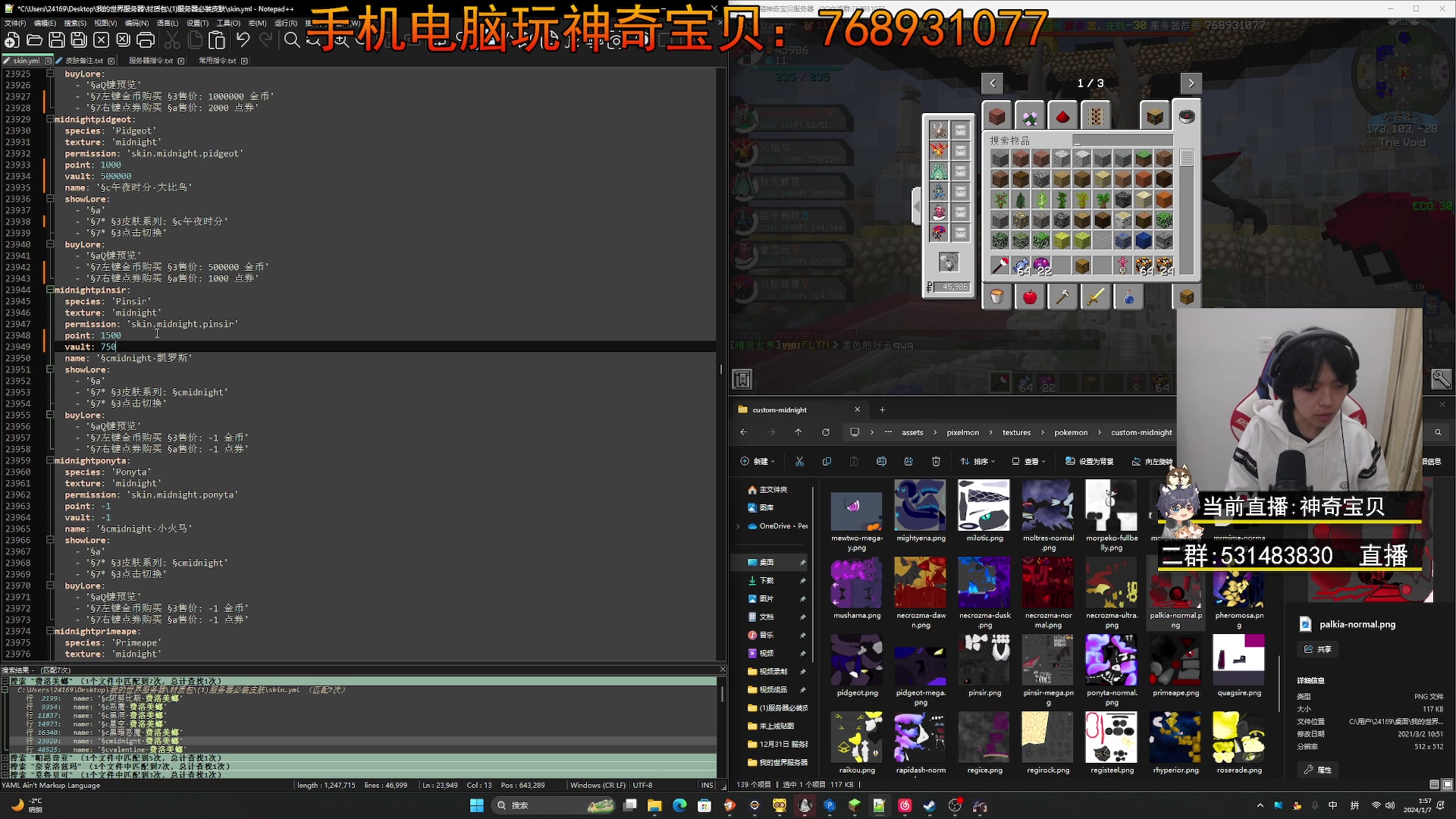Click the Delete trash icon in File Explorer
The height and width of the screenshot is (819, 1456).
[x=936, y=461]
